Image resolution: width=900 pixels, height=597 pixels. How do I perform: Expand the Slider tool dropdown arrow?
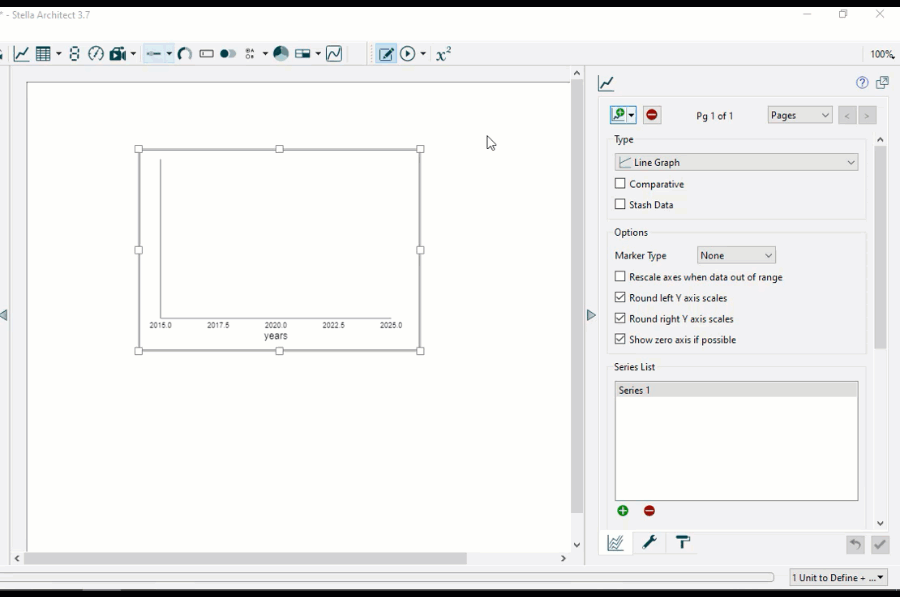[169, 54]
